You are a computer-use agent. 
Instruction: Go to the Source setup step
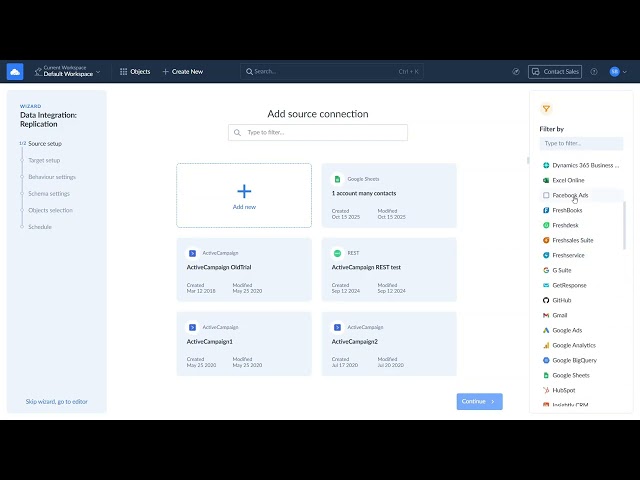click(x=45, y=144)
